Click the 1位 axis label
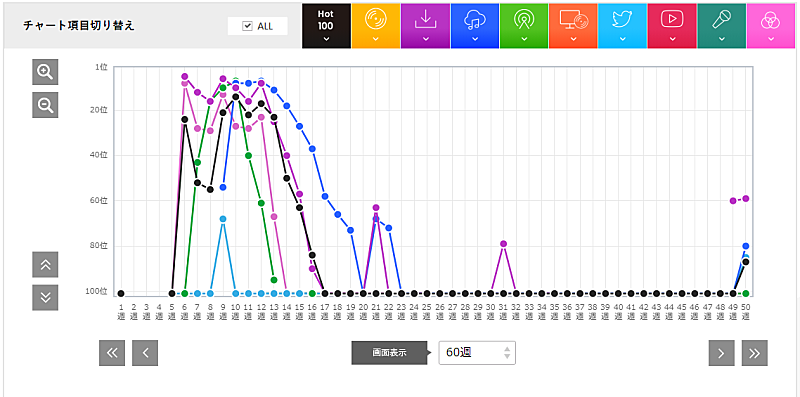800x397 pixels. pyautogui.click(x=101, y=67)
